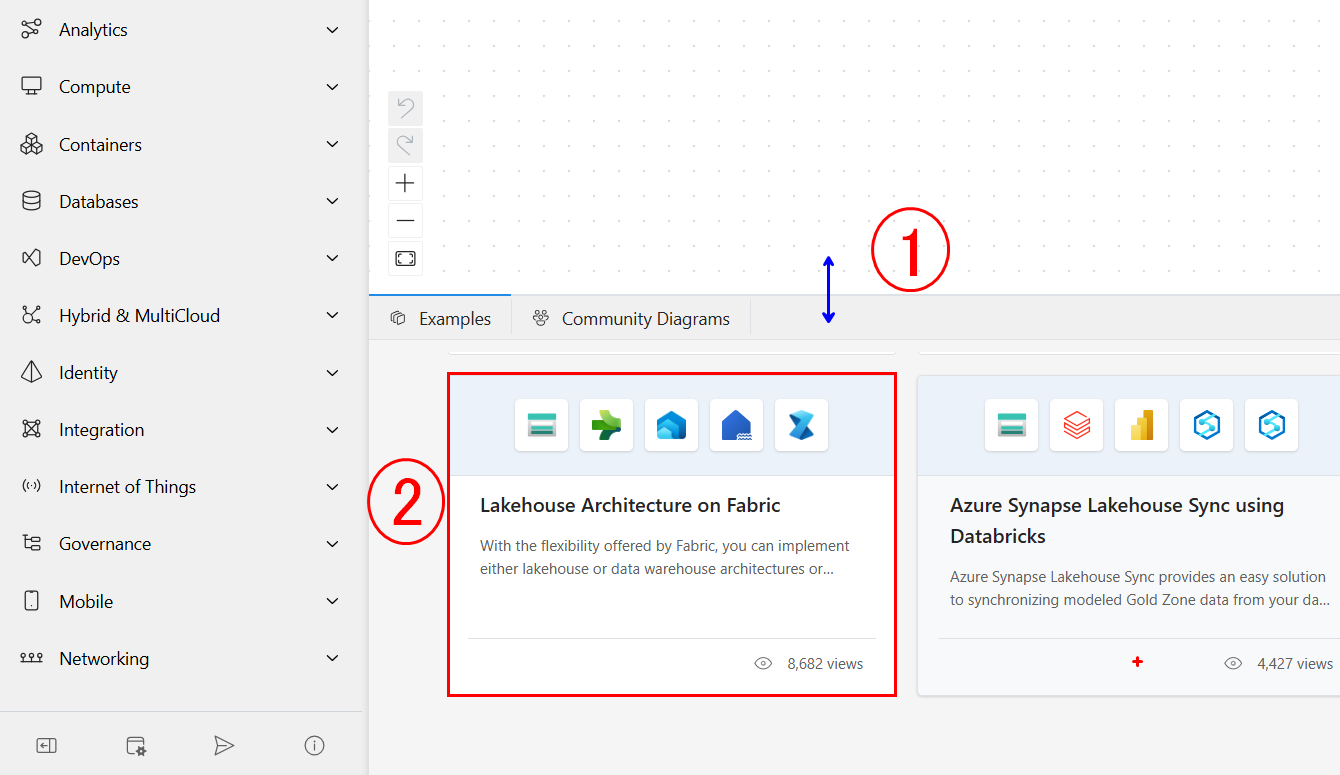Expand the Analytics category
Image resolution: width=1340 pixels, height=775 pixels.
(333, 30)
